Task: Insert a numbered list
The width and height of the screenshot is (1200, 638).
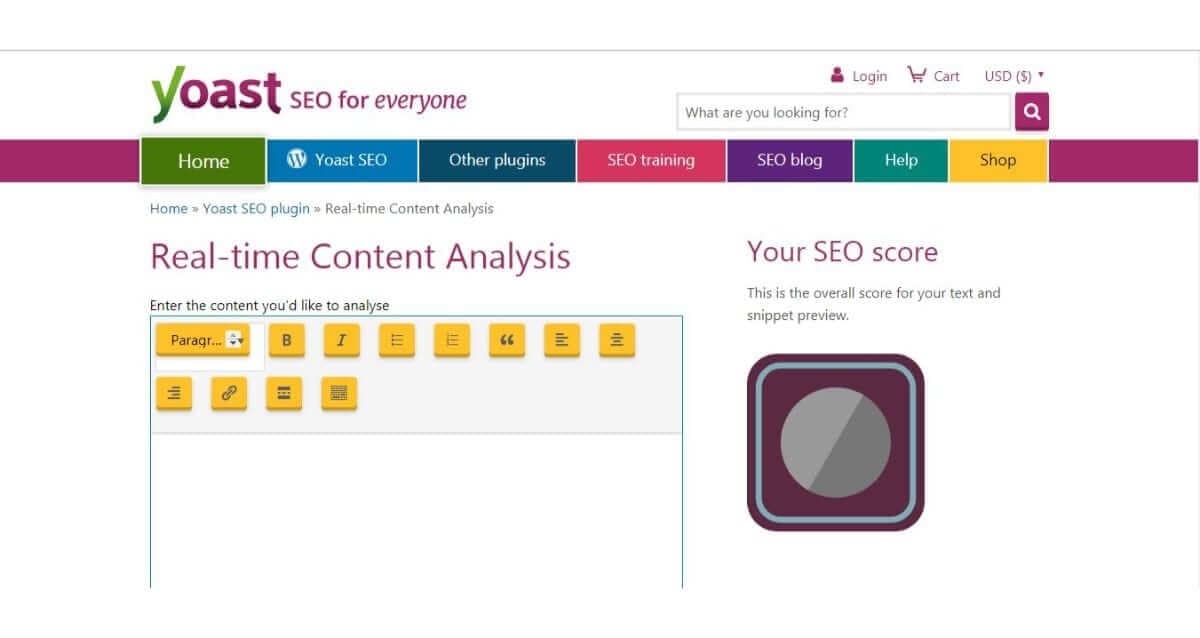Action: coord(451,340)
